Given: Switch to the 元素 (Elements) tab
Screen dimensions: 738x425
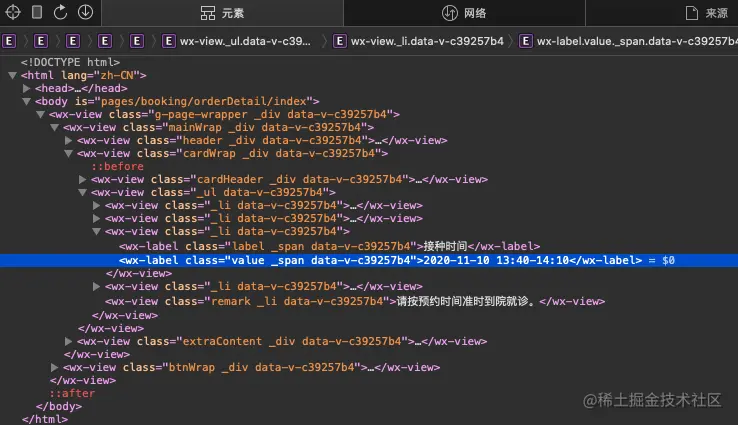Looking at the screenshot, I should pyautogui.click(x=222, y=13).
